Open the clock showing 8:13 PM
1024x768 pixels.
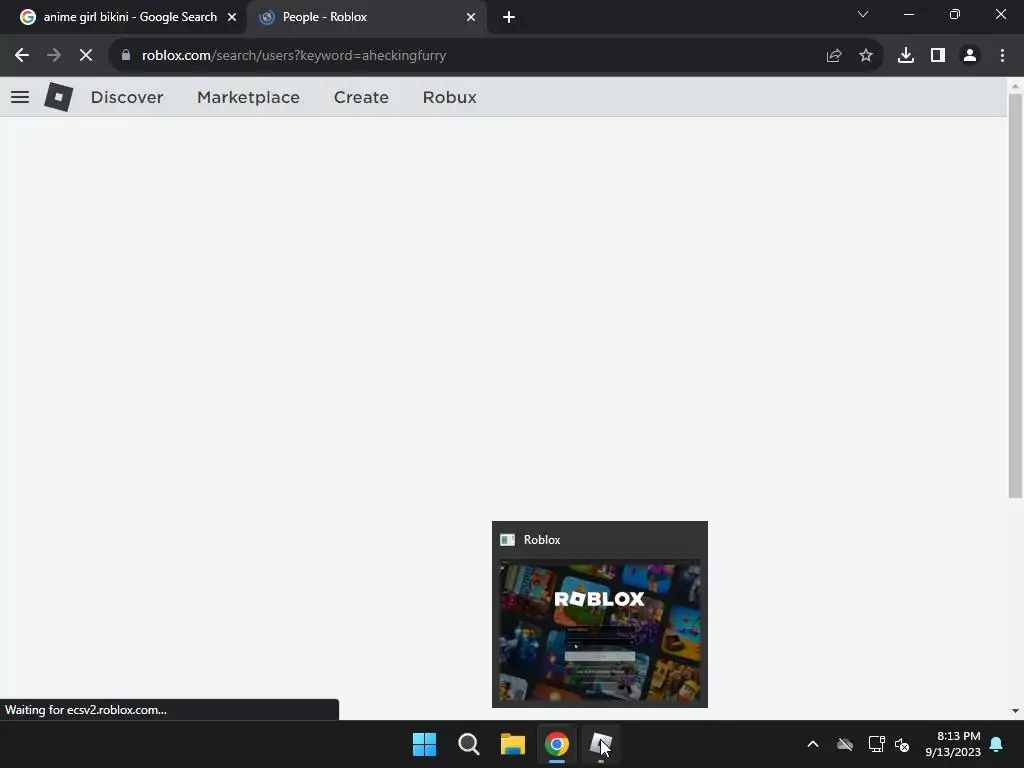(x=953, y=744)
